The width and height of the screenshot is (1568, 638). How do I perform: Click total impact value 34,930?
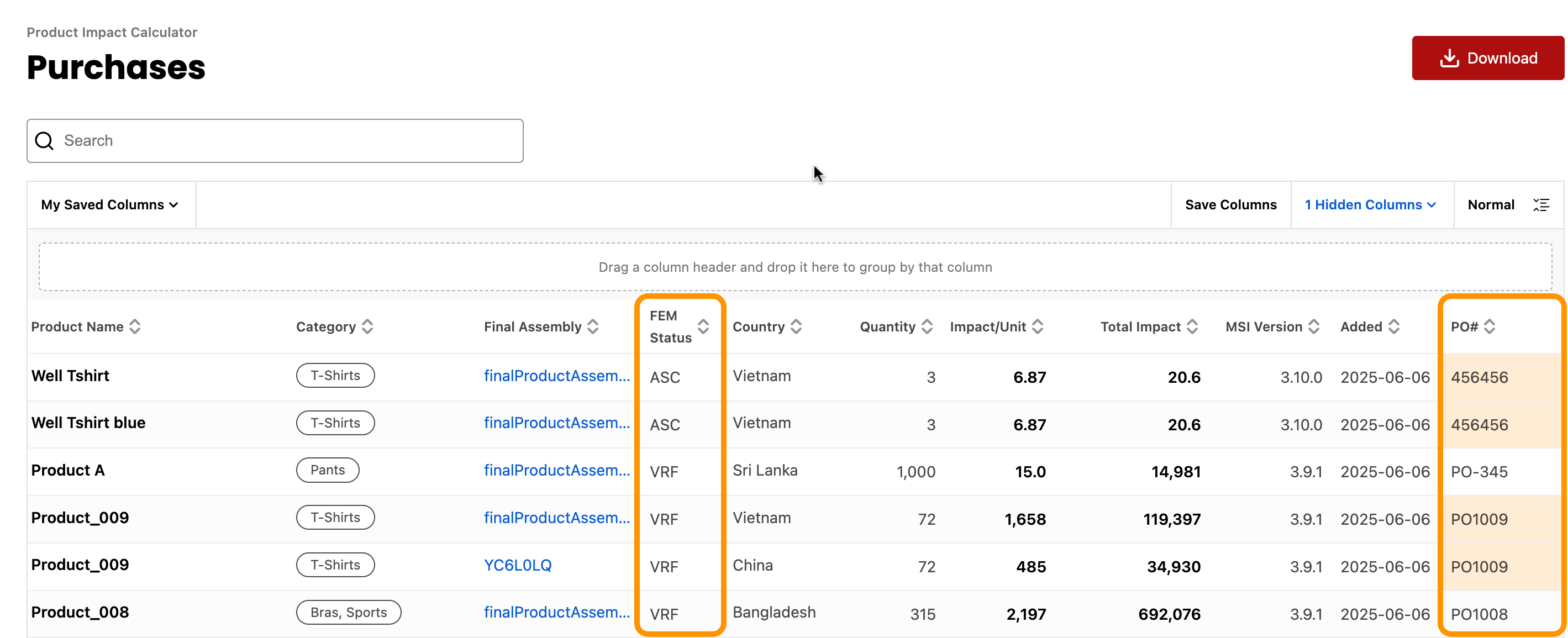(1174, 567)
